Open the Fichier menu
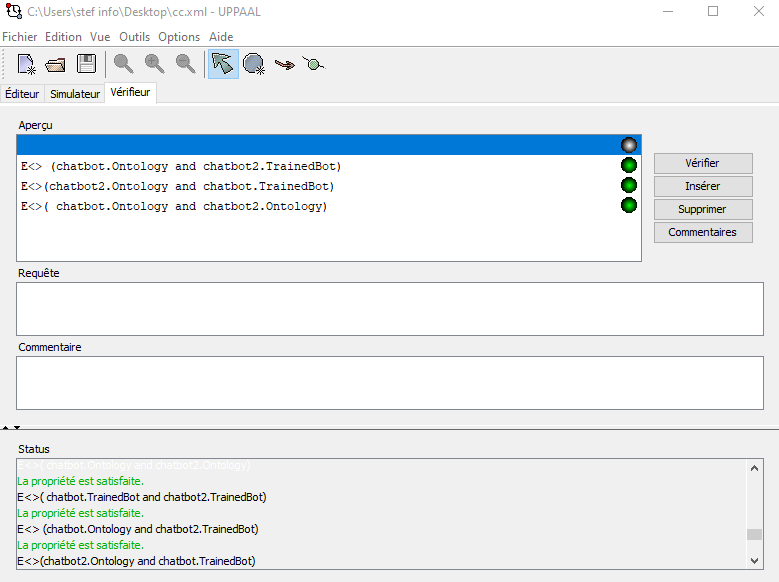779x582 pixels. tap(20, 37)
